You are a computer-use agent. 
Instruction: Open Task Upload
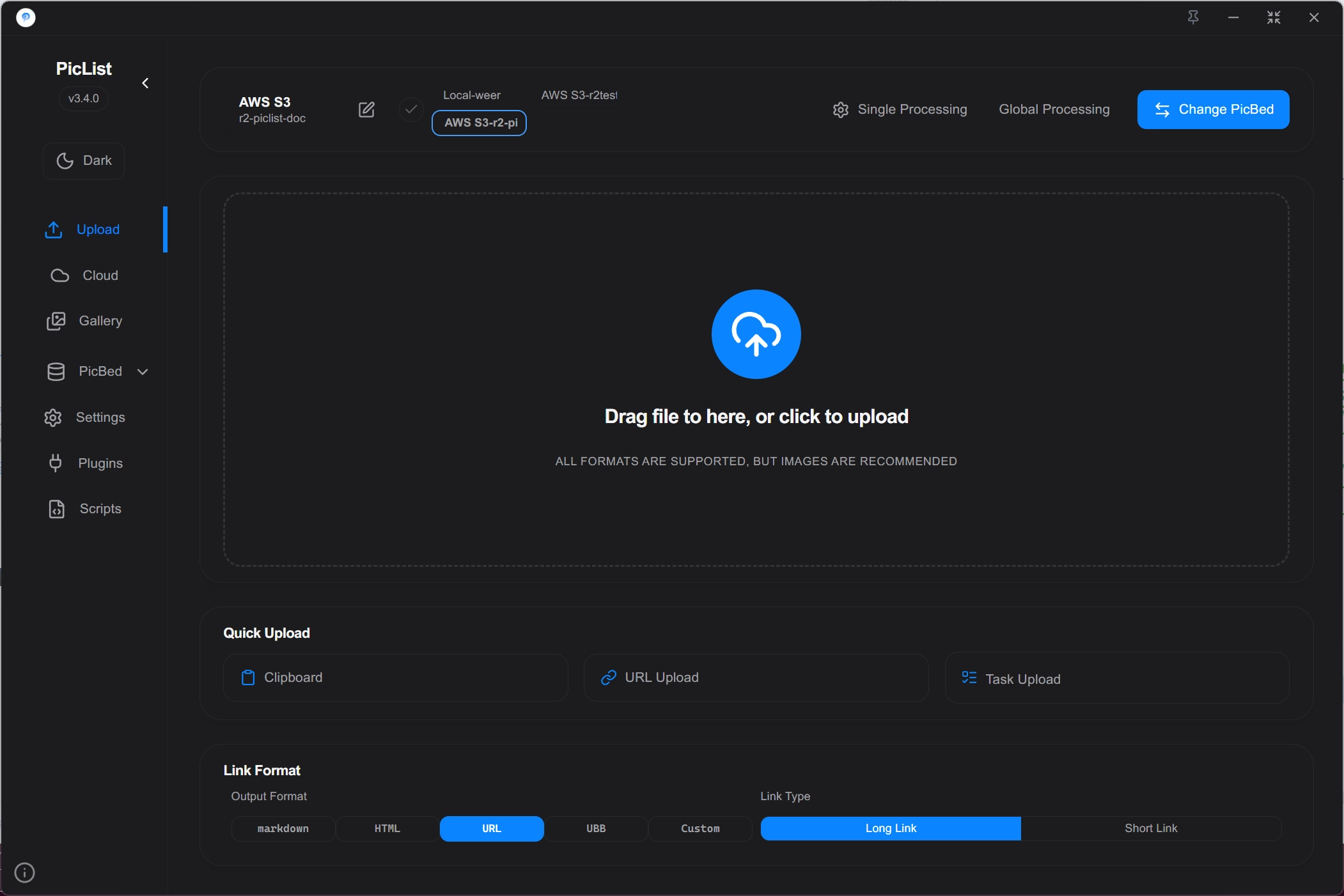coord(1117,679)
